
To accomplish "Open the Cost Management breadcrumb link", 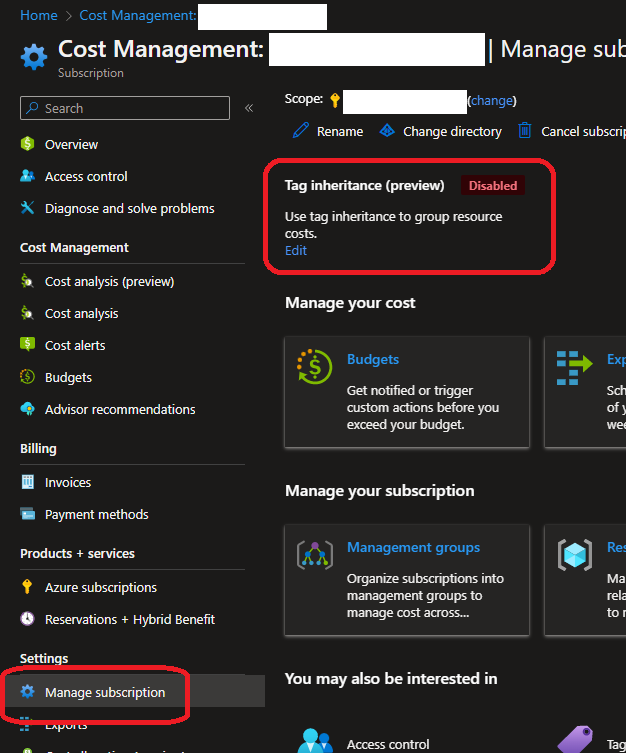I will tap(138, 15).
